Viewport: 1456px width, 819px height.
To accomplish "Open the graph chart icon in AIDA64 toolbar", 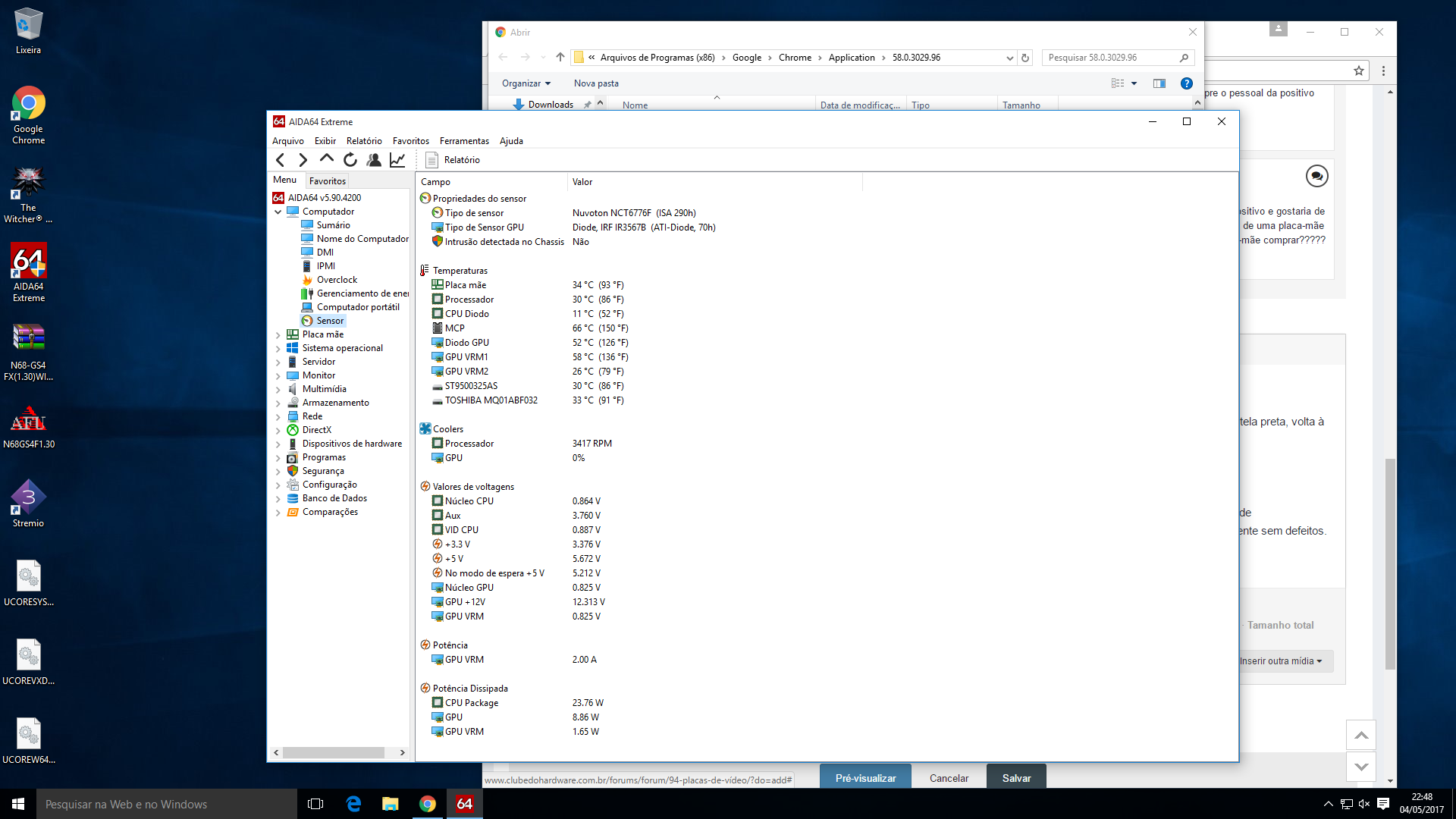I will point(397,160).
